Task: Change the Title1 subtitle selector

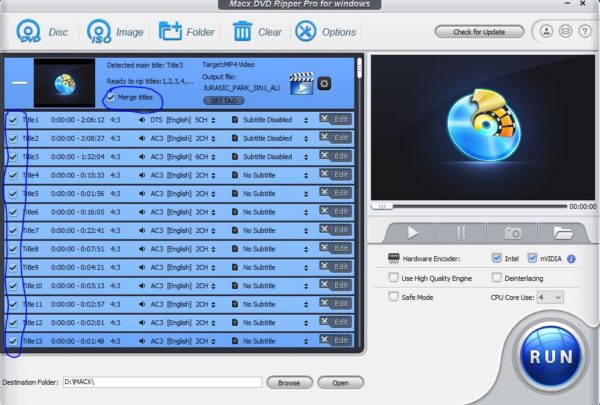Action: [270, 119]
